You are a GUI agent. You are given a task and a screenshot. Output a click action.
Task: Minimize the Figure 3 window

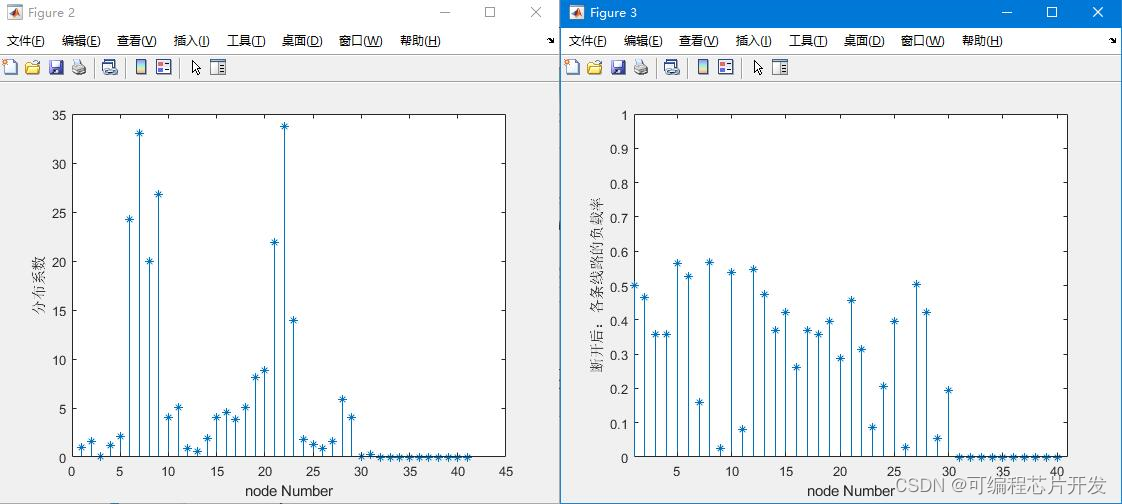click(1007, 12)
